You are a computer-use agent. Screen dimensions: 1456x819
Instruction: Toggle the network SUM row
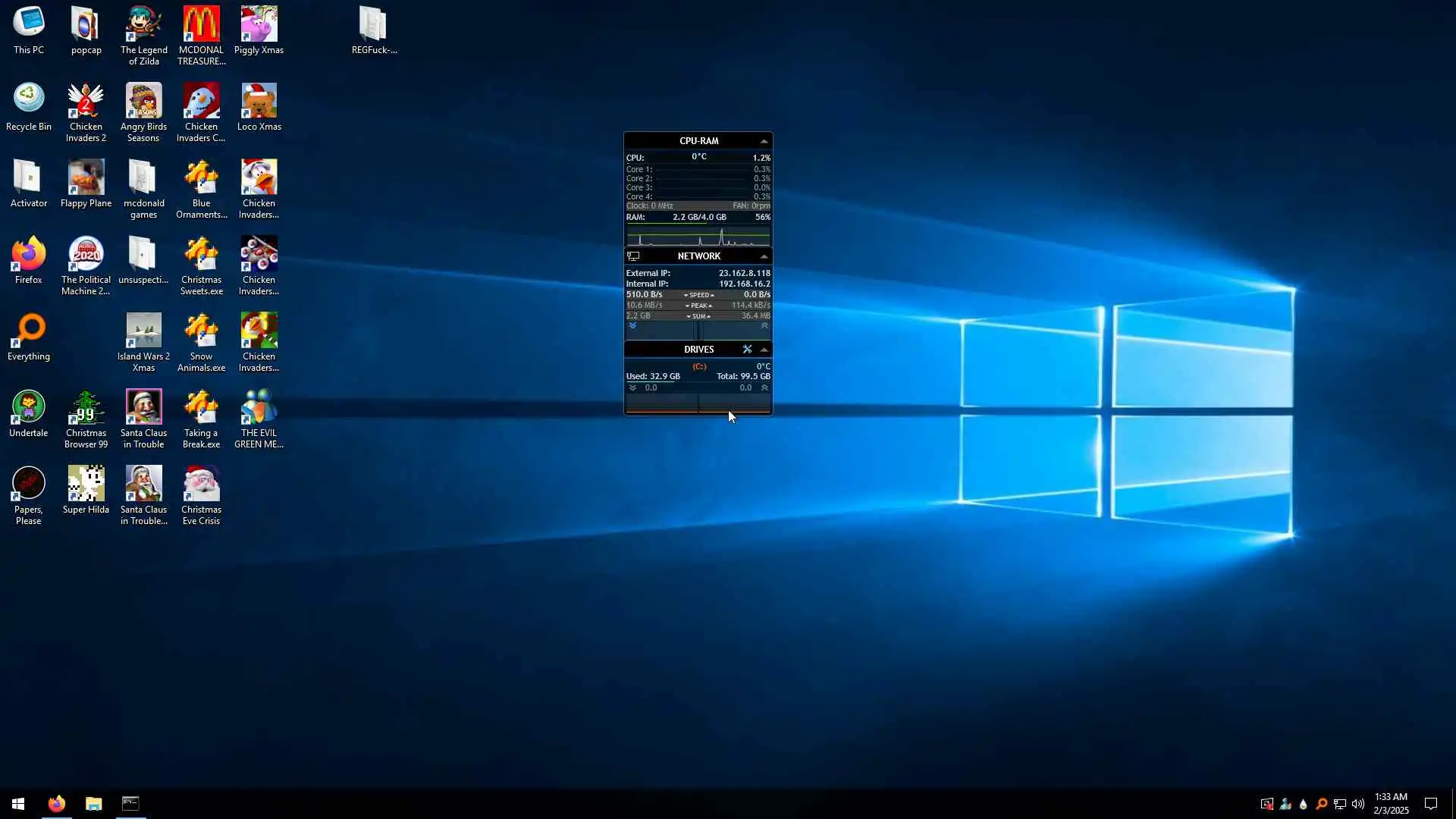click(x=698, y=316)
